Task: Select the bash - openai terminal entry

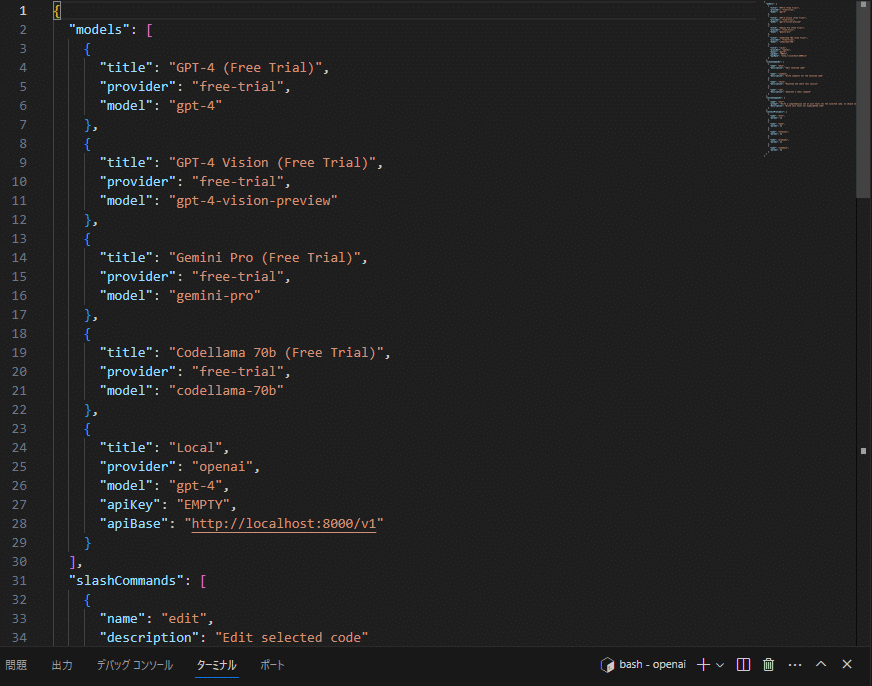Action: [652, 664]
